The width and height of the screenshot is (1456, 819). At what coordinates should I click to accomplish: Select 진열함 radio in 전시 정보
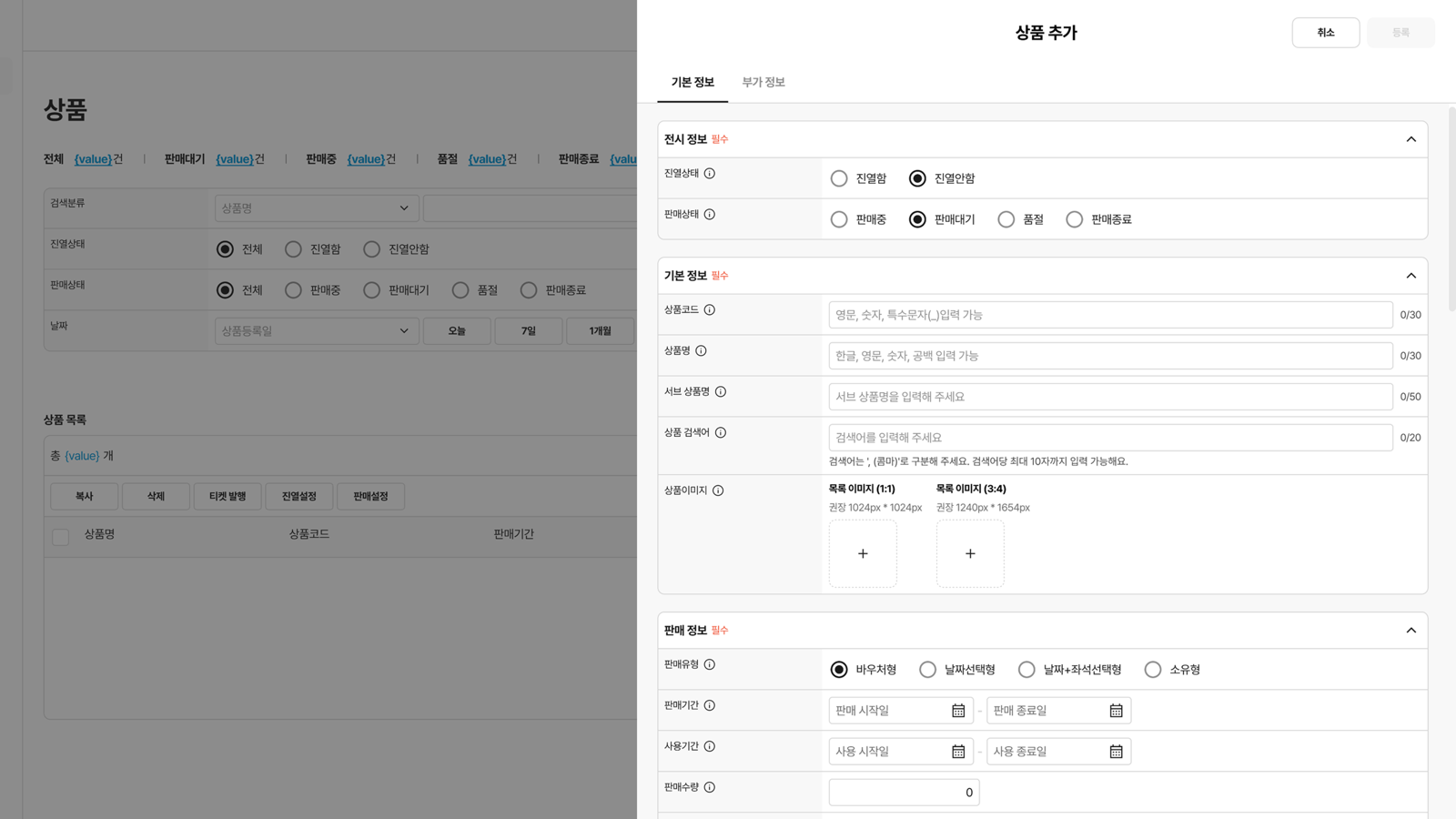(839, 178)
